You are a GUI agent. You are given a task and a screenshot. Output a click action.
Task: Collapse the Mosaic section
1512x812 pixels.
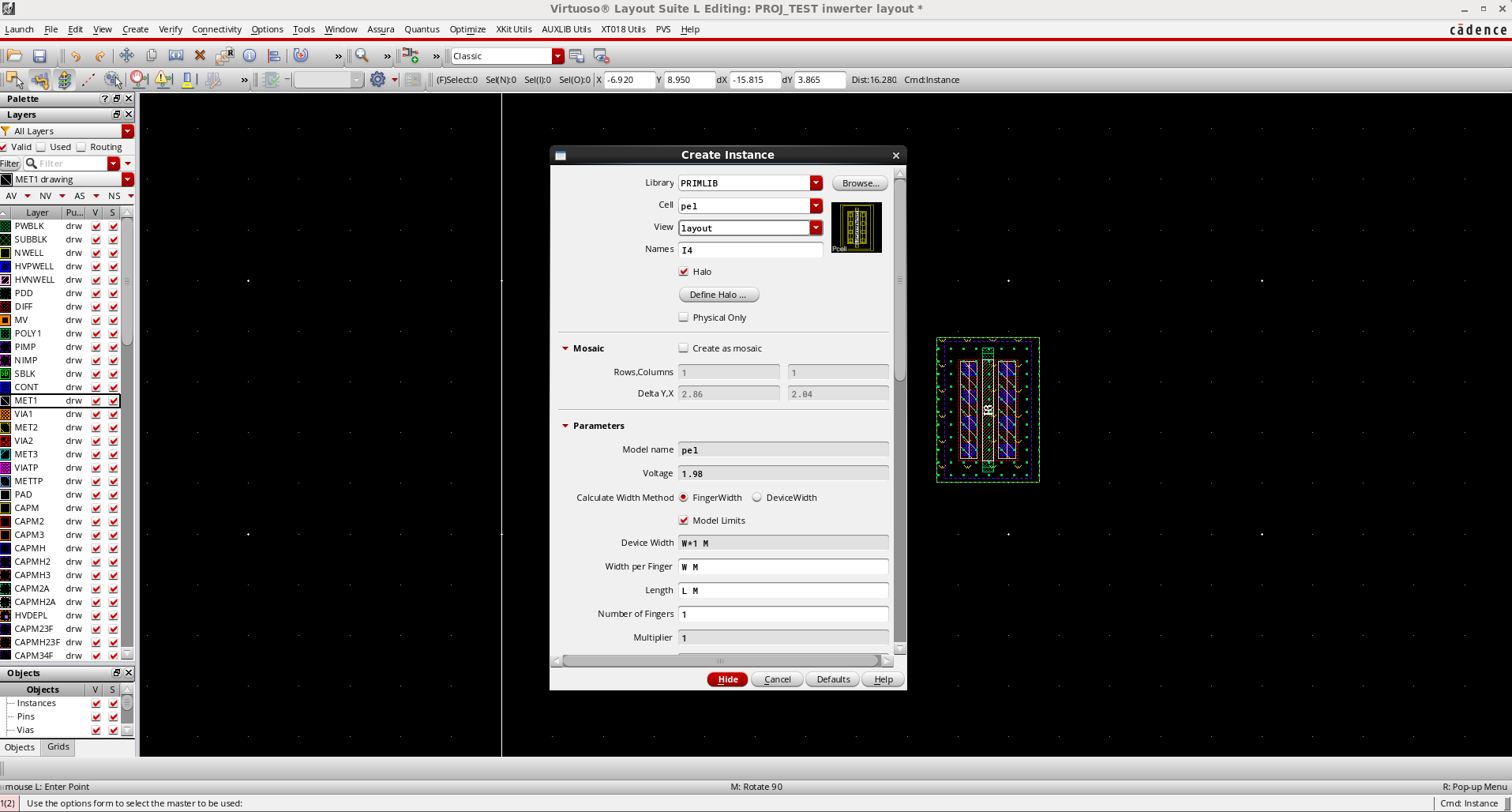coord(565,348)
